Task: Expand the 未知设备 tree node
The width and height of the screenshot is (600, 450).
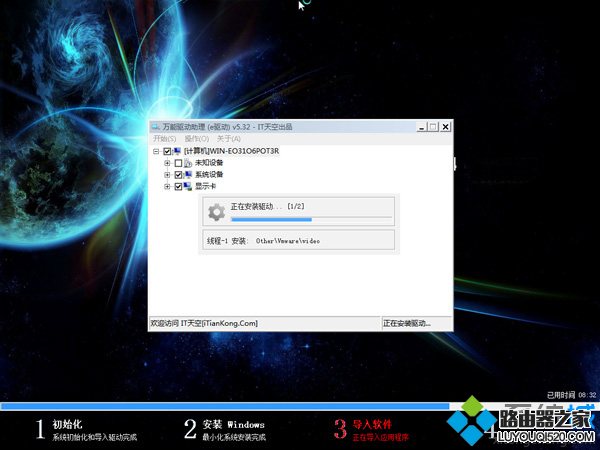Action: pos(167,163)
